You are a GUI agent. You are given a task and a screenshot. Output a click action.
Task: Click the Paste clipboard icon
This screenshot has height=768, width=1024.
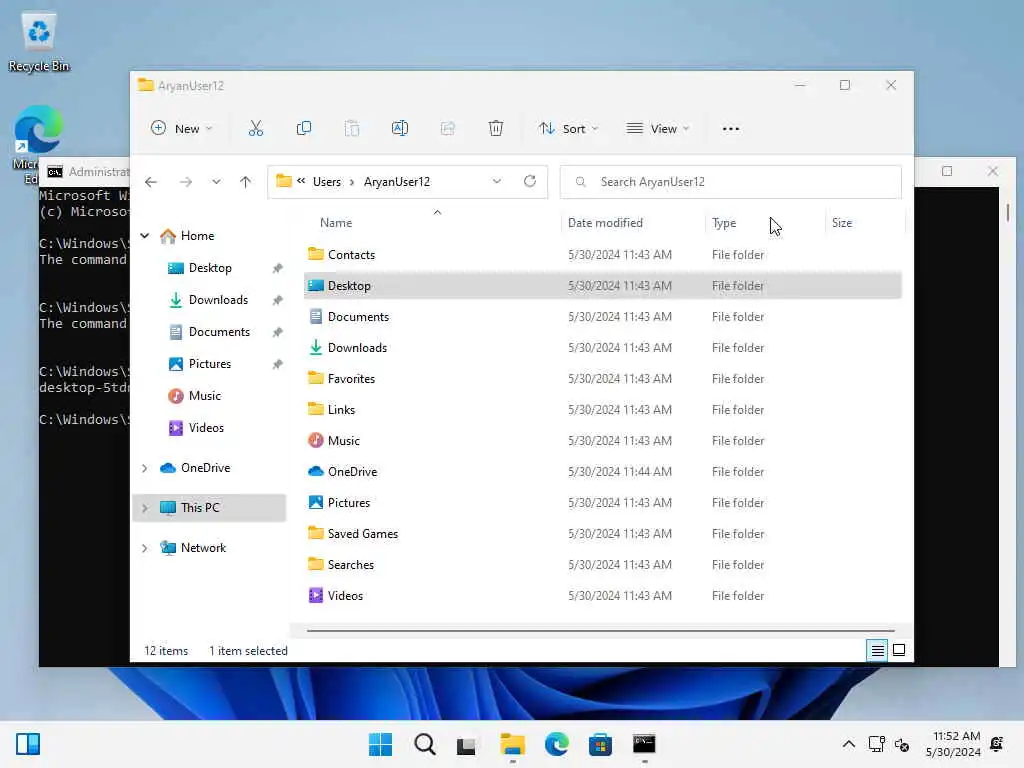pyautogui.click(x=352, y=129)
